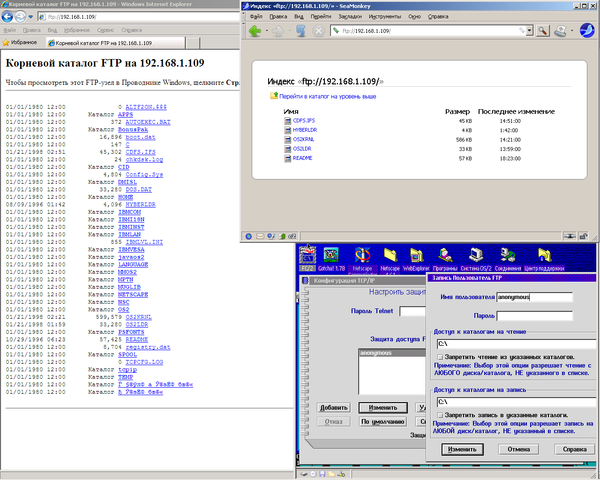Click the SeaMonkey green Back arrow

click(x=256, y=32)
